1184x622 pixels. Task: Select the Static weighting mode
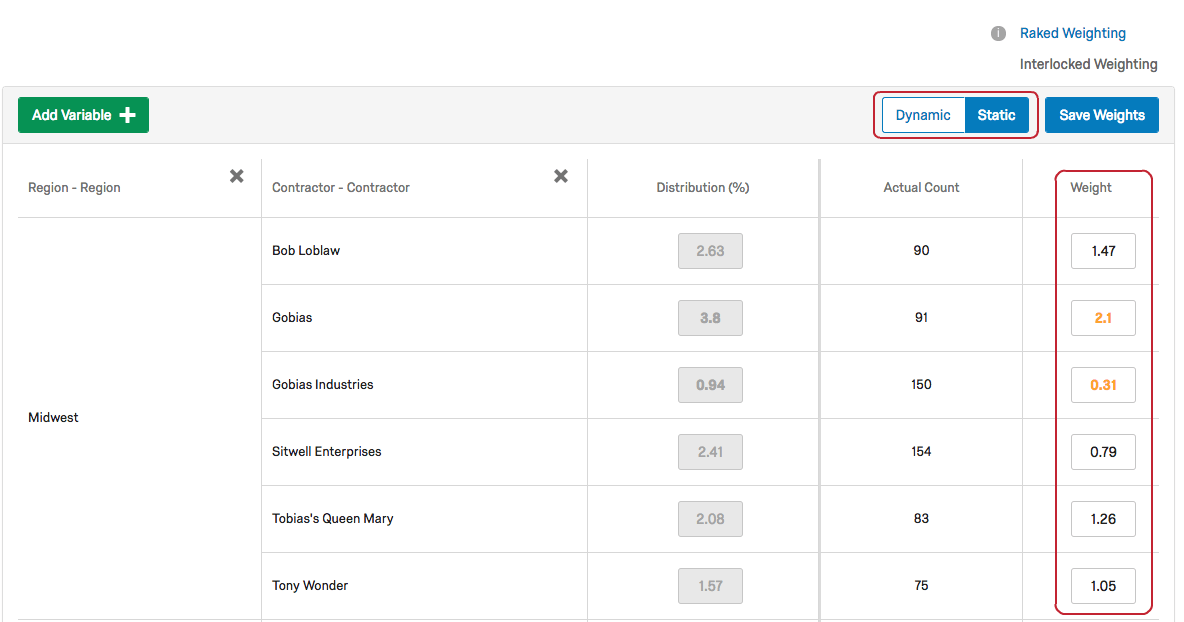click(997, 115)
